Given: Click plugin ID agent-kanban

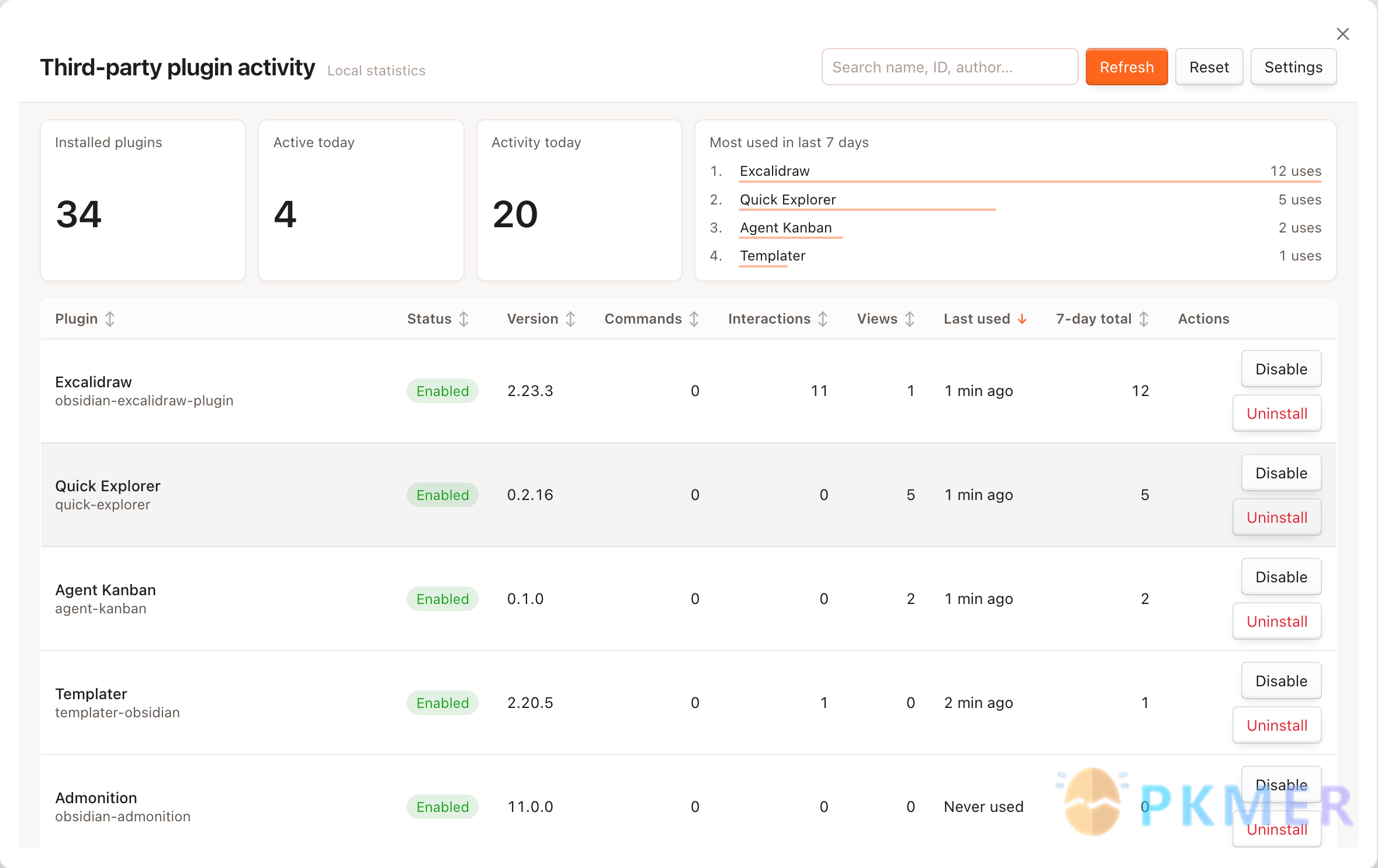Looking at the screenshot, I should coord(101,609).
